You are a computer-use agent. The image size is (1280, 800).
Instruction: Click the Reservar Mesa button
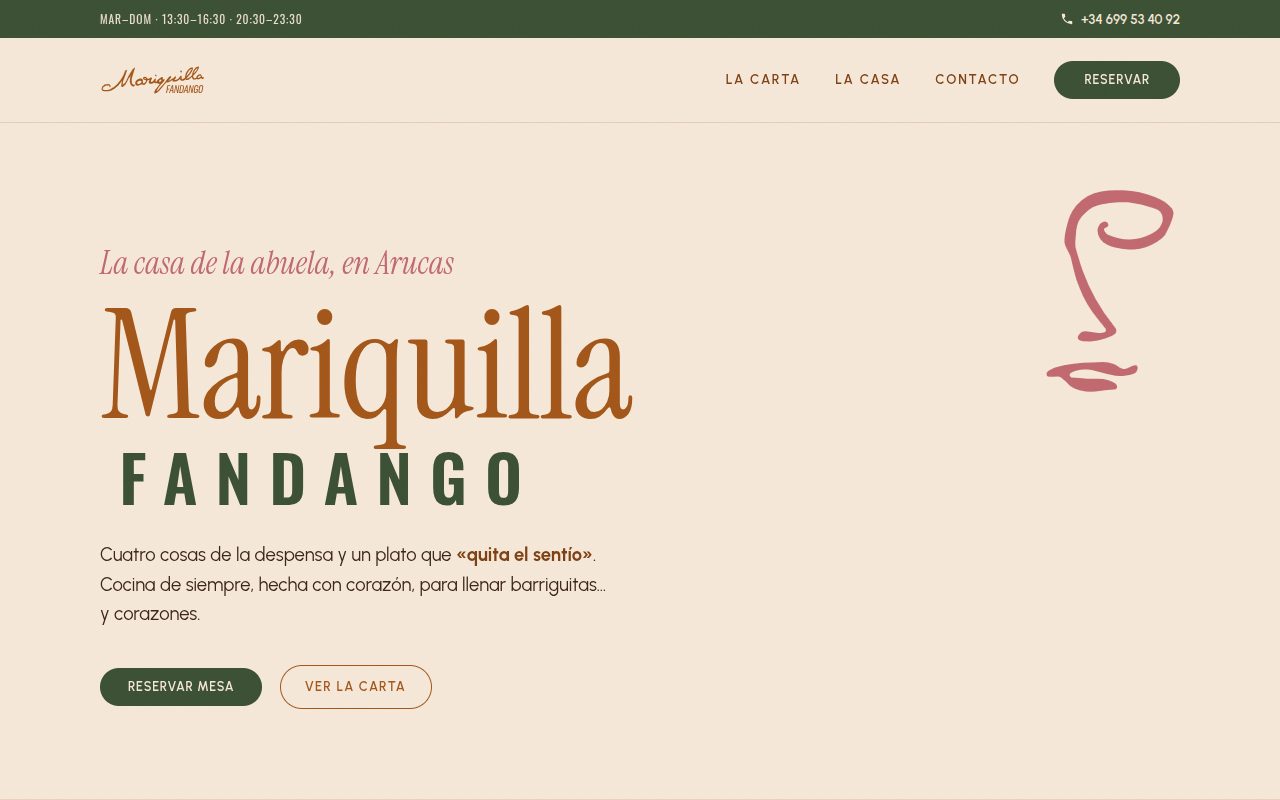click(x=181, y=687)
